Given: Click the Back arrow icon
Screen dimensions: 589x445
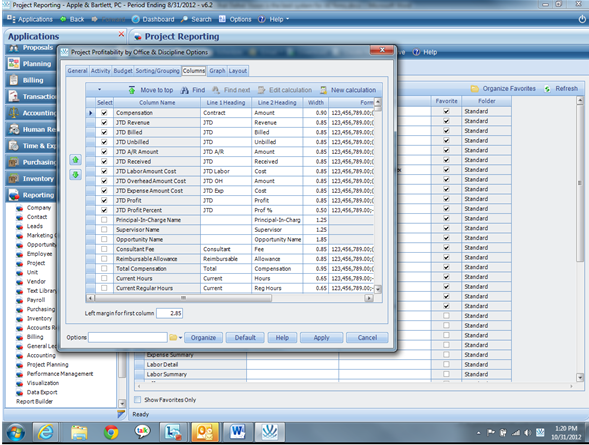Looking at the screenshot, I should pyautogui.click(x=63, y=19).
